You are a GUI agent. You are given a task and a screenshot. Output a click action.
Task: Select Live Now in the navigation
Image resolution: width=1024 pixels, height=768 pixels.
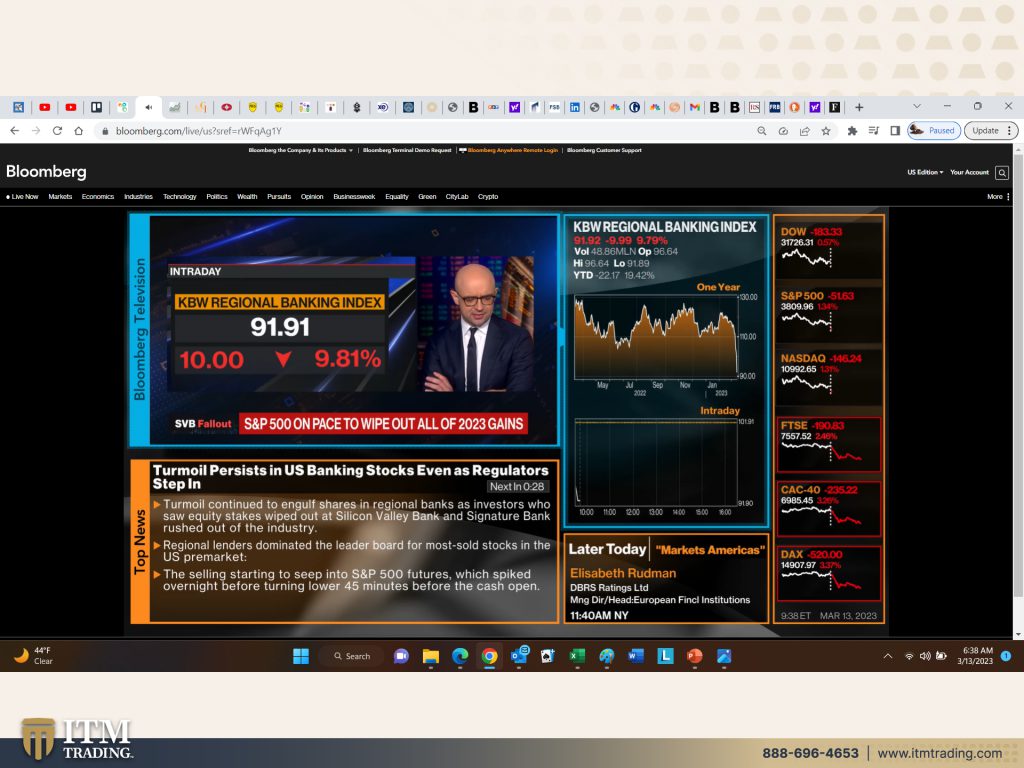[22, 197]
